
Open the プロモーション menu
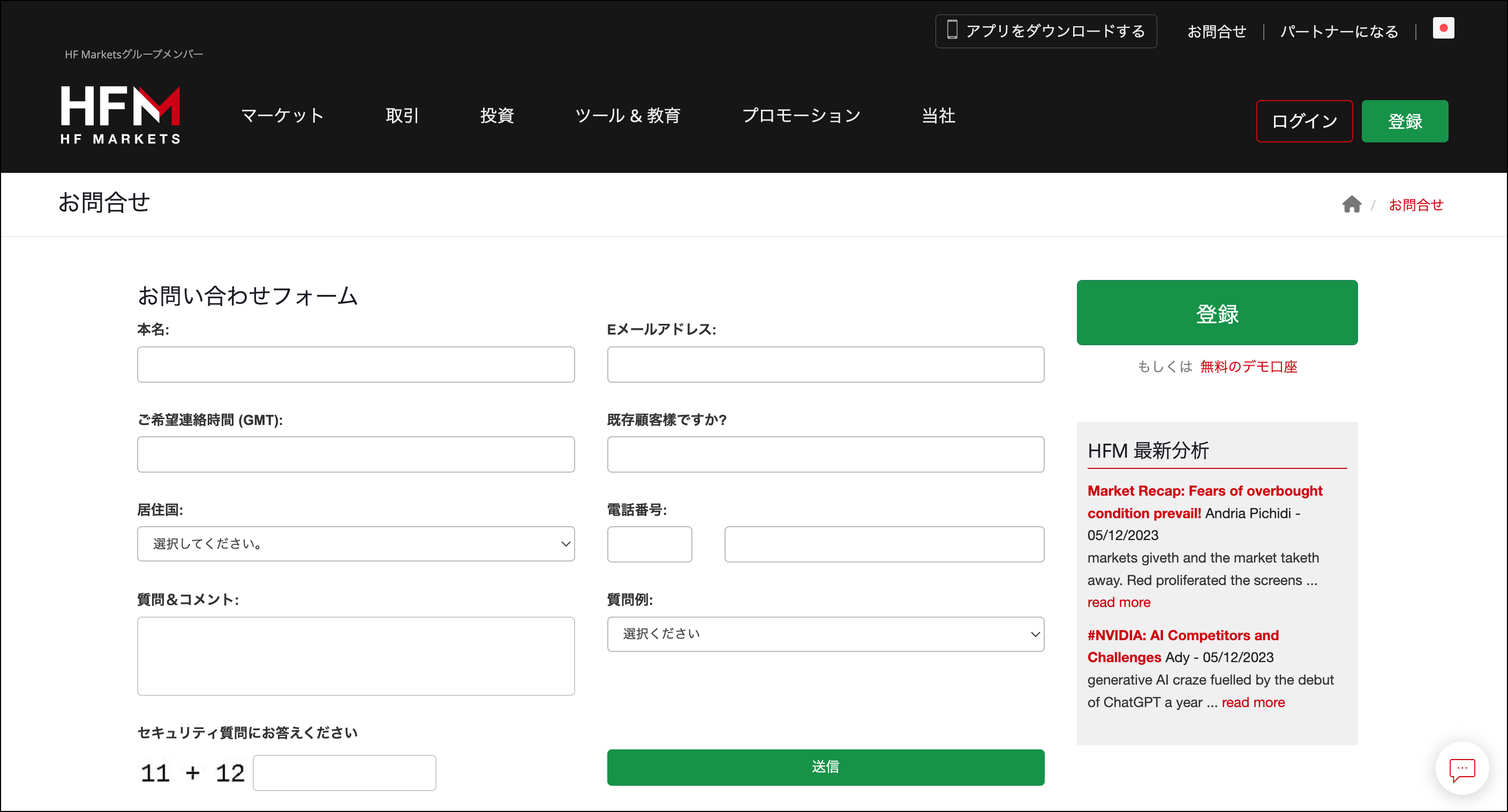(802, 115)
